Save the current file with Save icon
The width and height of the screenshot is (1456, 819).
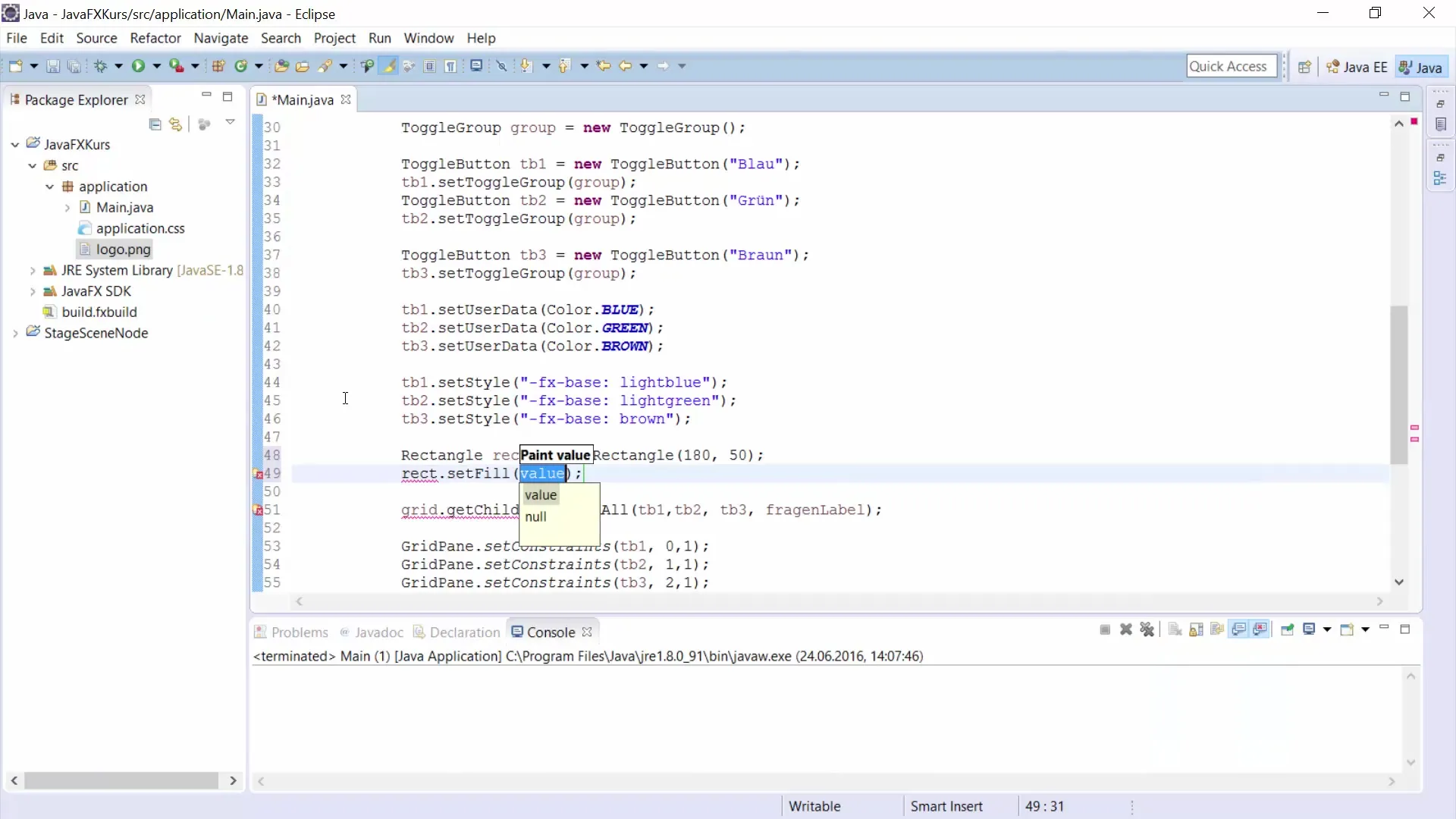[53, 67]
